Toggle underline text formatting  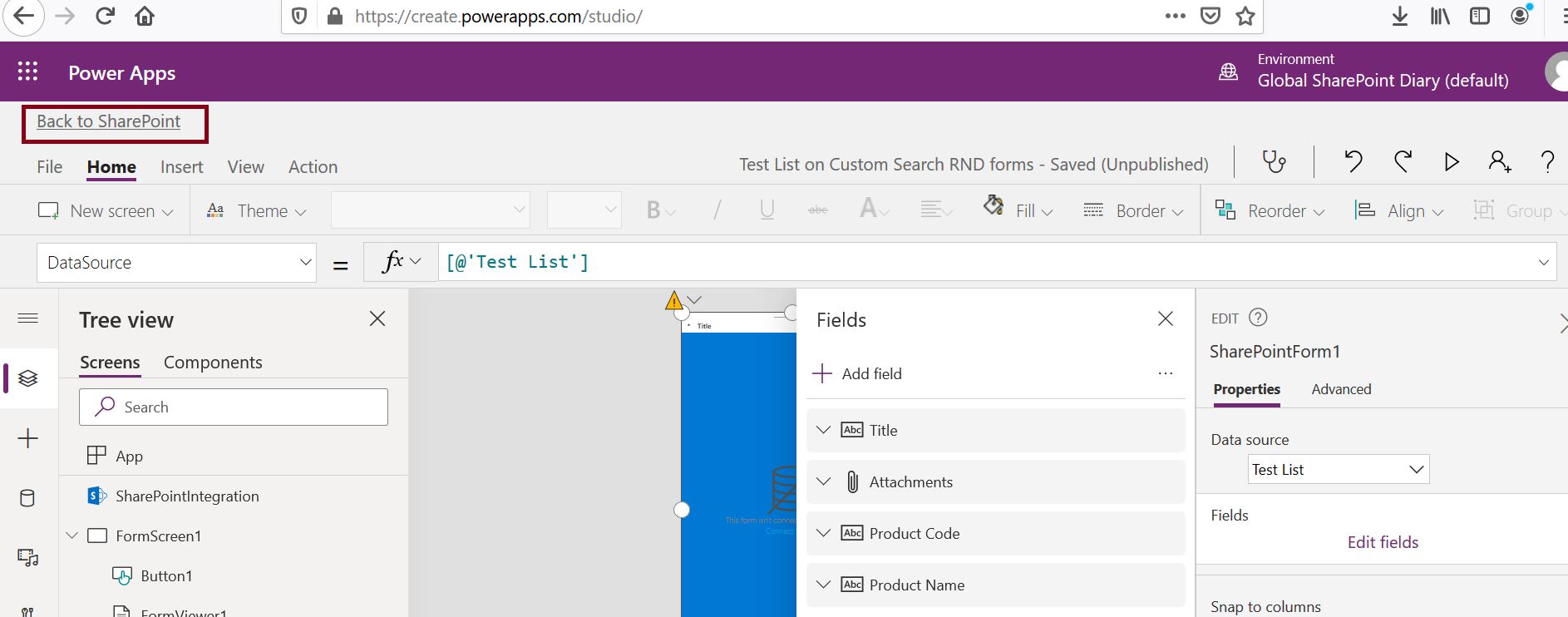767,210
